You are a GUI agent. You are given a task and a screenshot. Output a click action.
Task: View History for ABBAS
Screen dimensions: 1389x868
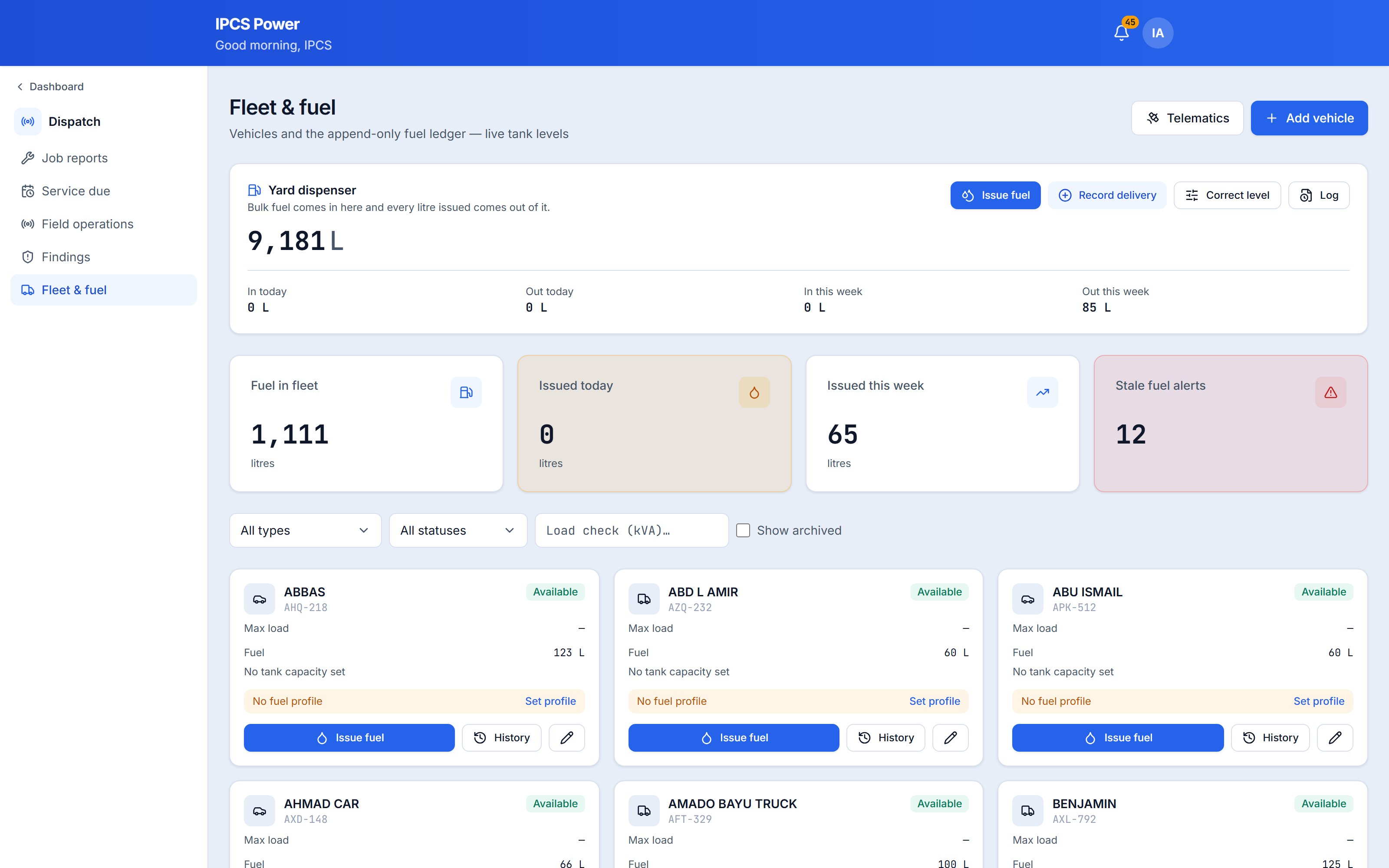[x=501, y=737]
